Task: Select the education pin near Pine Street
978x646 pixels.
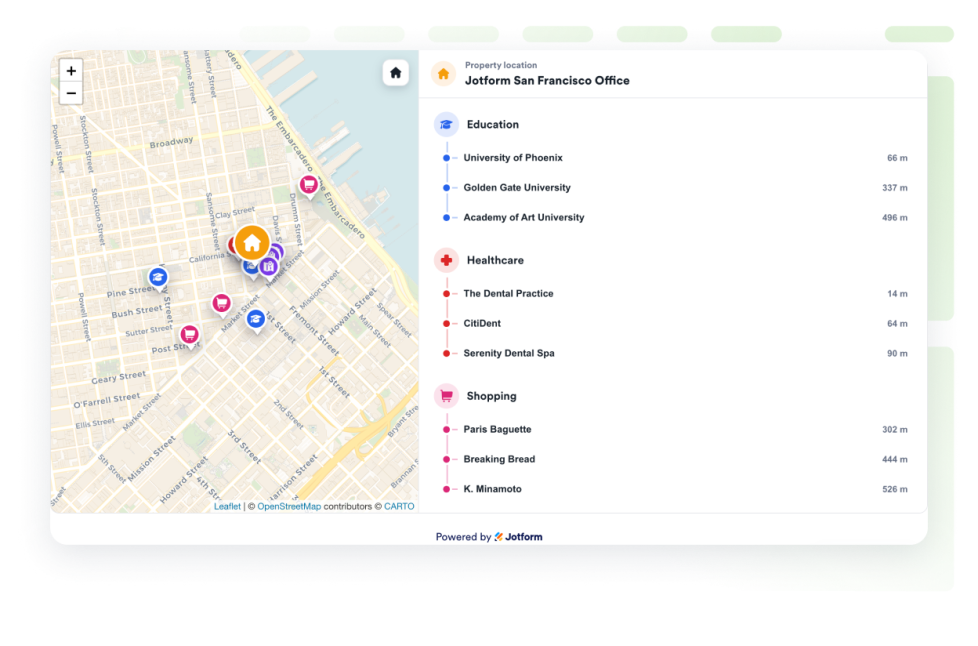Action: 158,277
